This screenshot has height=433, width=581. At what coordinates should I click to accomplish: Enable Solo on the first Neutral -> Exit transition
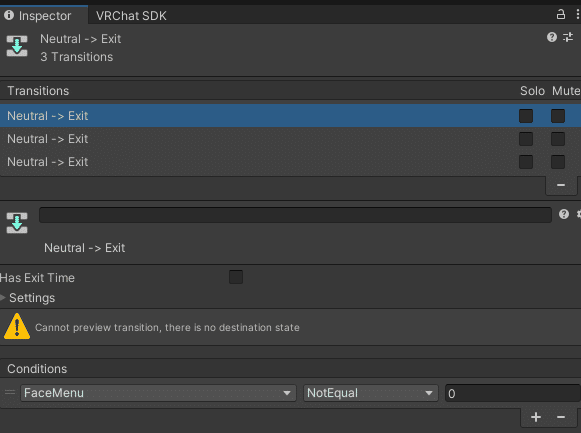(526, 116)
